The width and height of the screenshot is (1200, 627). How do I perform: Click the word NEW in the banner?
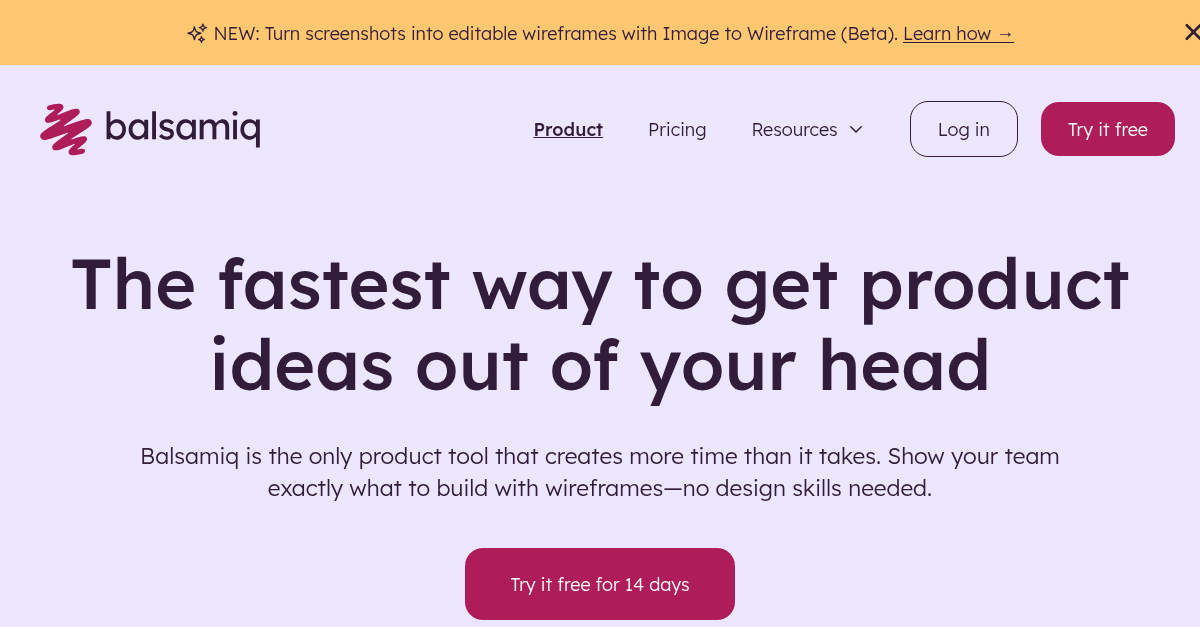click(x=237, y=33)
